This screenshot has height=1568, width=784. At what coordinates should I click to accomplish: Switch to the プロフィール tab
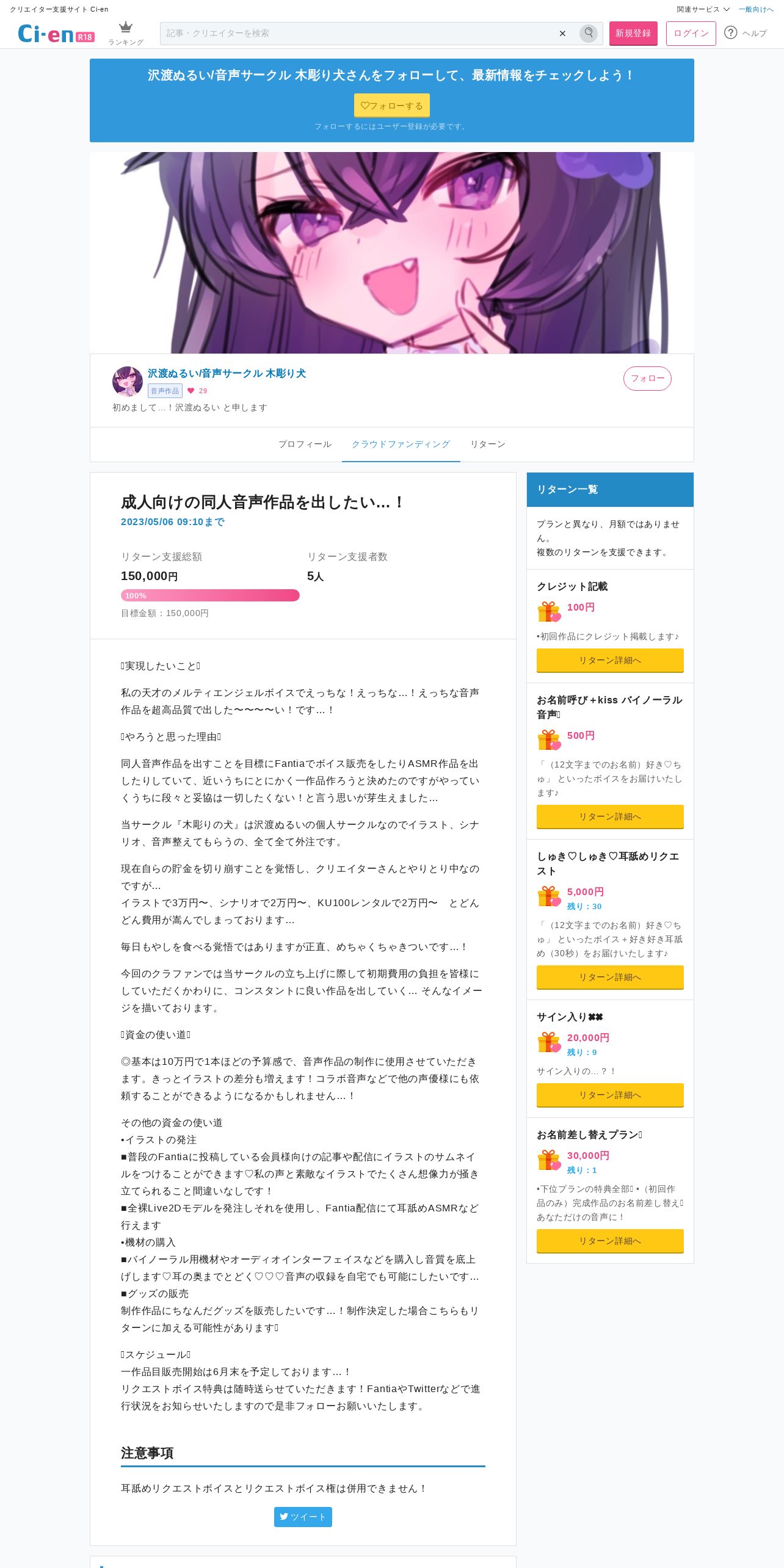click(305, 444)
